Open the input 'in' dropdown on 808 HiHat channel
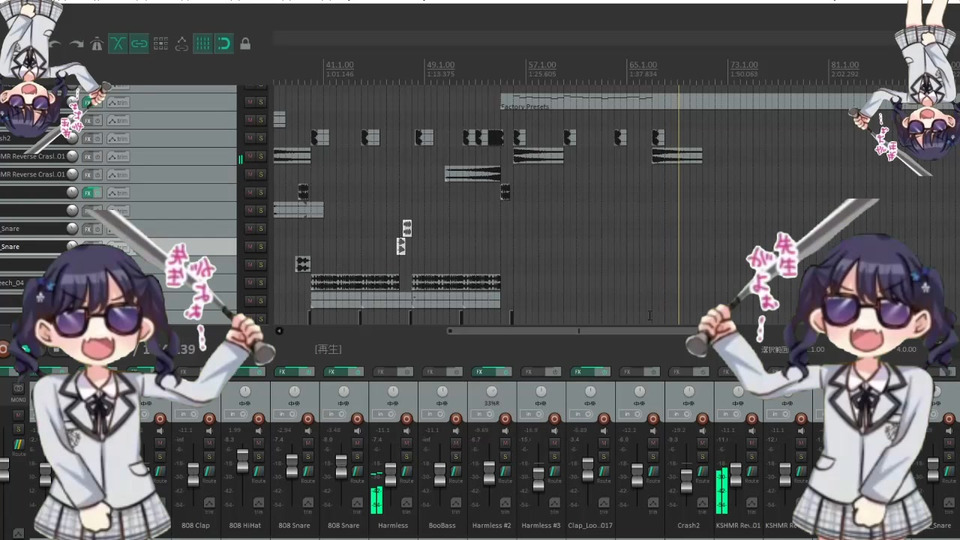 click(x=236, y=414)
